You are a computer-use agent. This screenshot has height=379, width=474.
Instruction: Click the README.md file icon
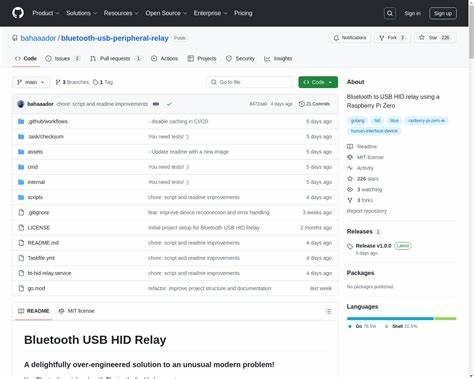(x=21, y=243)
